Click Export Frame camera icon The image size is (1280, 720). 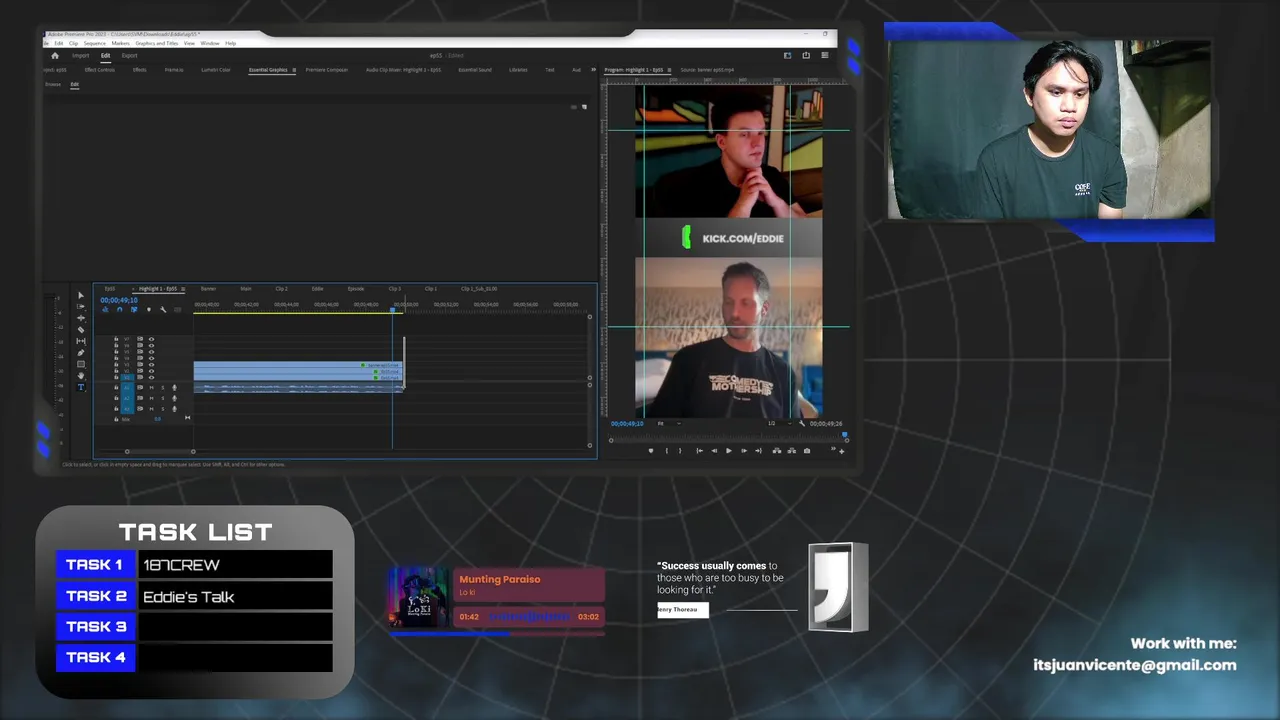click(807, 451)
